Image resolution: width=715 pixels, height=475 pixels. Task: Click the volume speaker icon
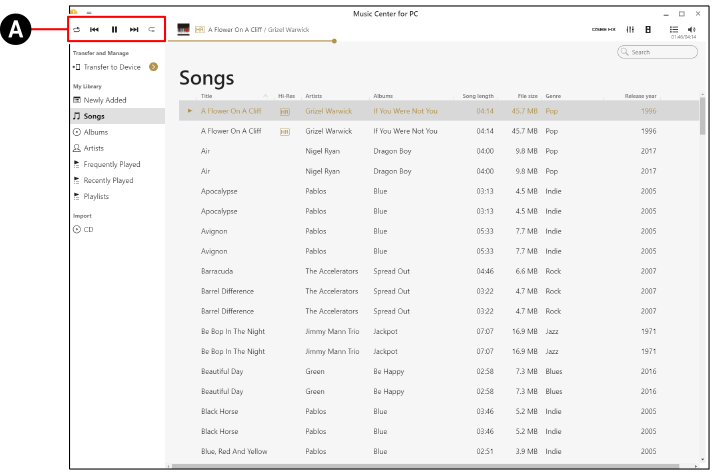click(692, 30)
